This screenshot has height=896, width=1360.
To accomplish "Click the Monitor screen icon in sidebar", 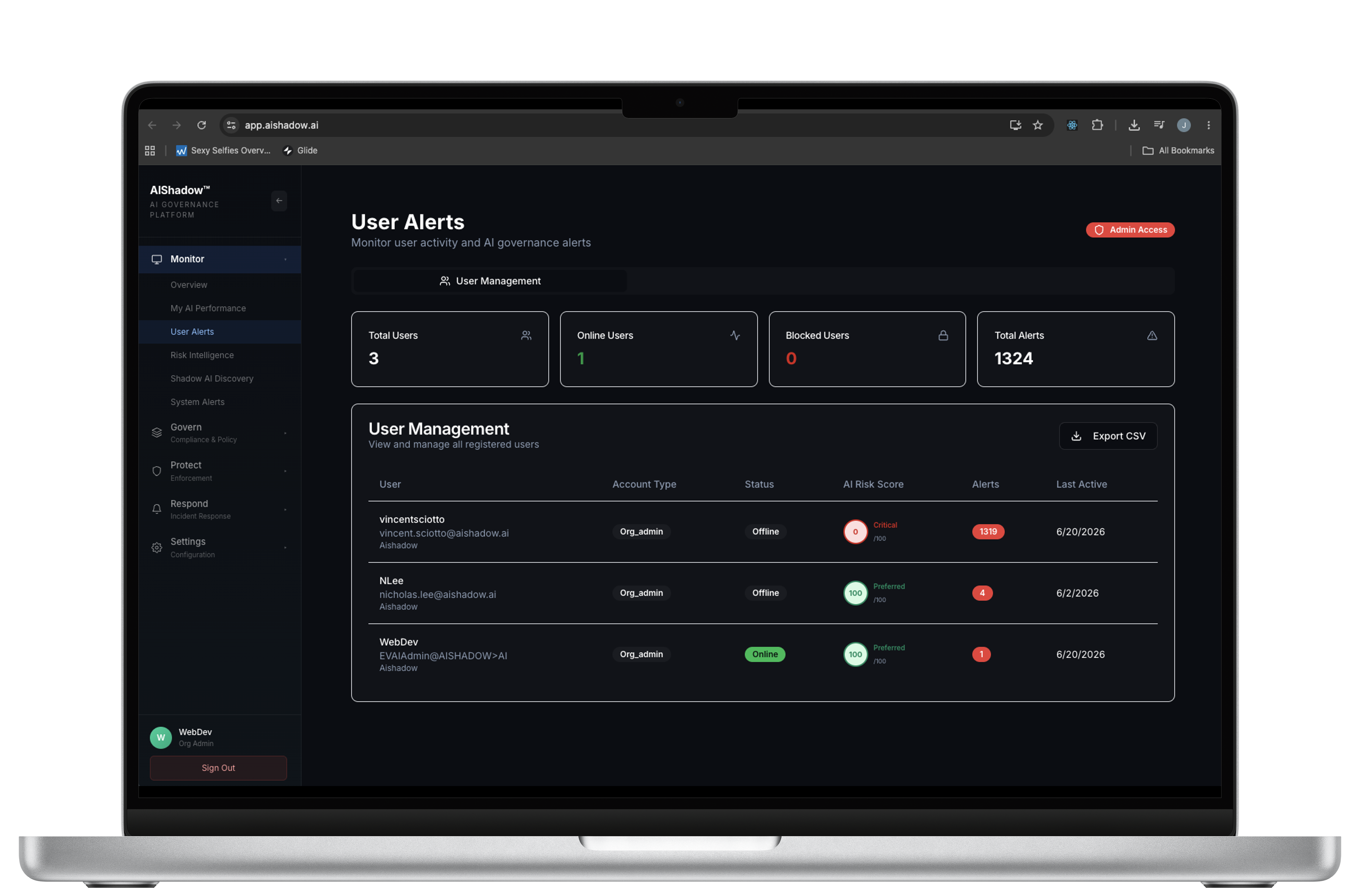I will (x=157, y=259).
